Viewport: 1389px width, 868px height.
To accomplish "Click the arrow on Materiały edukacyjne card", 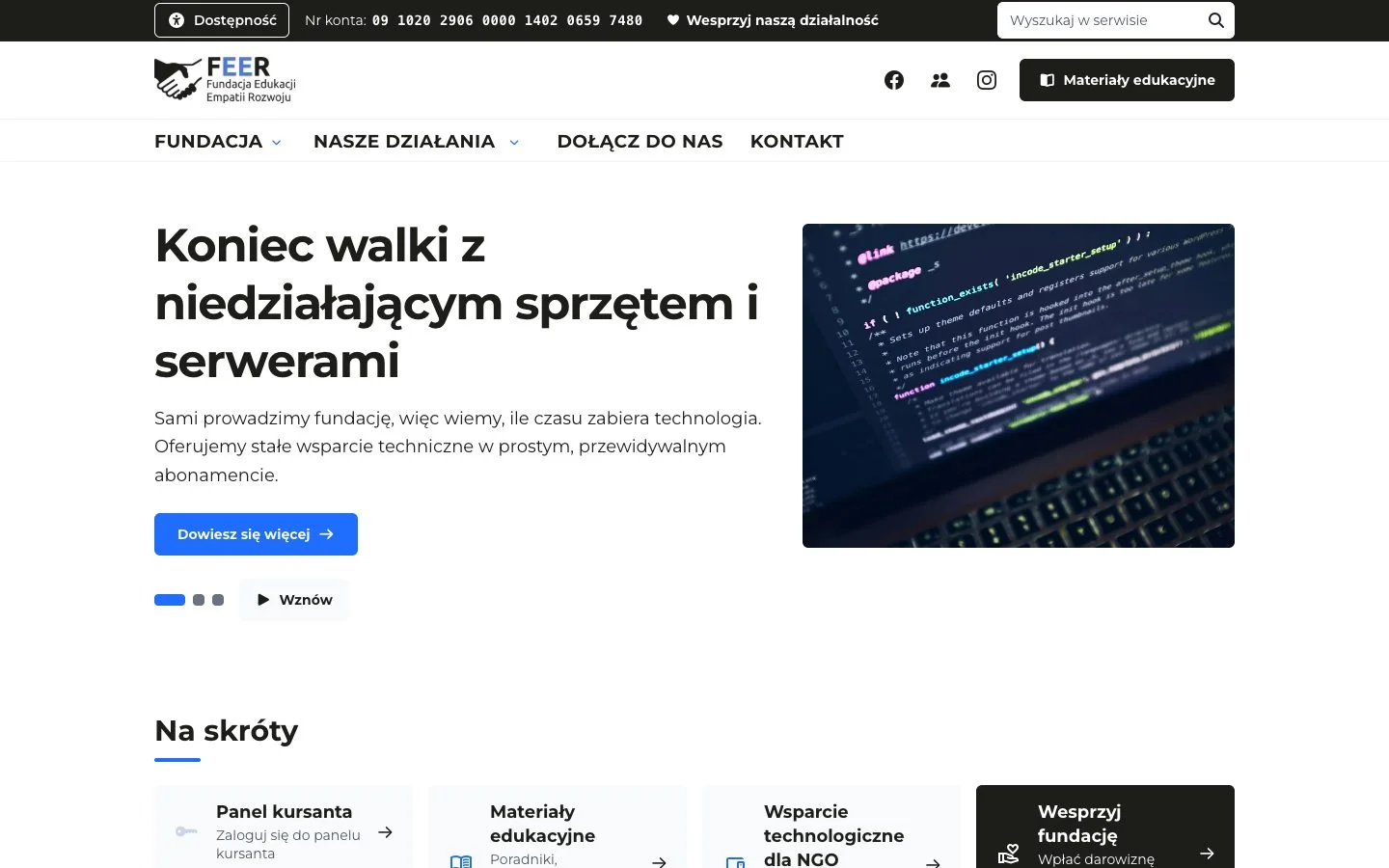I will click(x=659, y=862).
